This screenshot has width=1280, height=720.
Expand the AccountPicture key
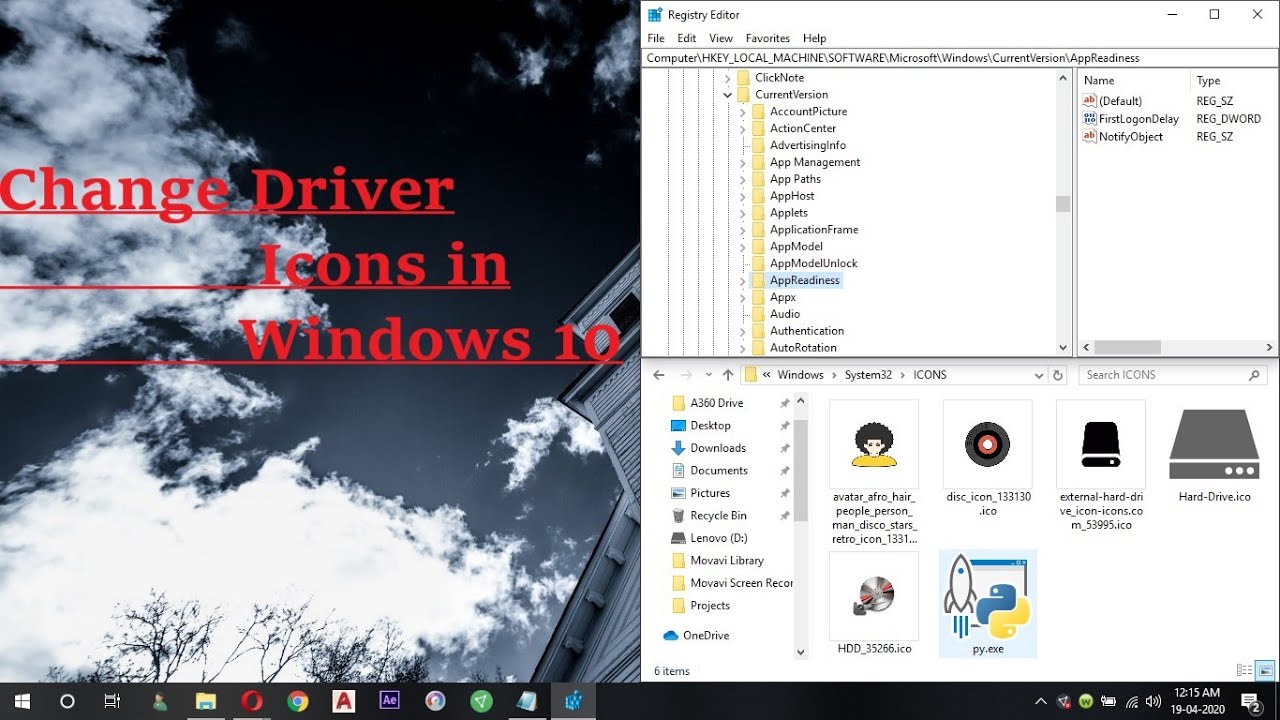(743, 112)
